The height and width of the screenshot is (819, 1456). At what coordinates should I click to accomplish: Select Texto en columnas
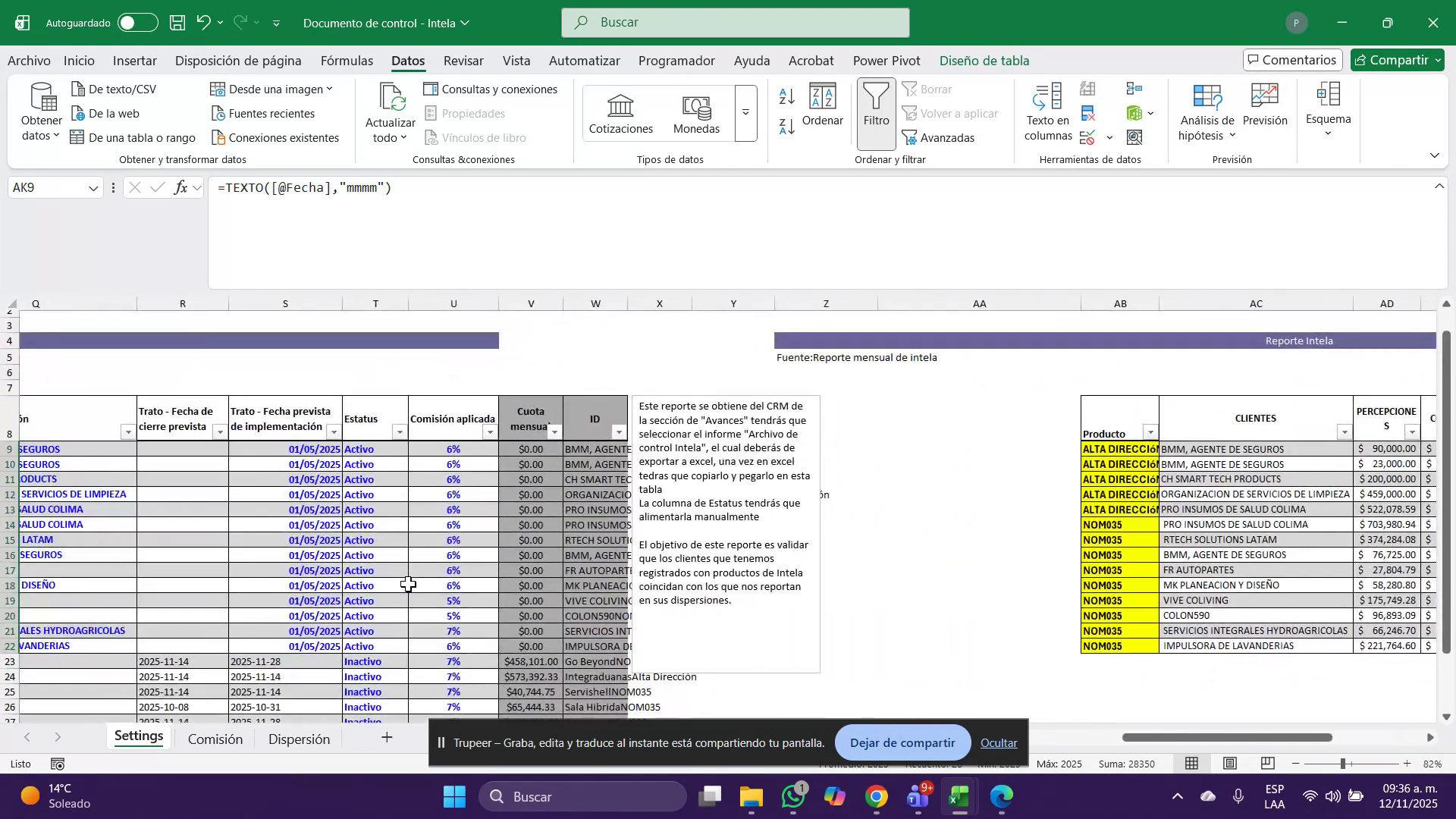1046,112
